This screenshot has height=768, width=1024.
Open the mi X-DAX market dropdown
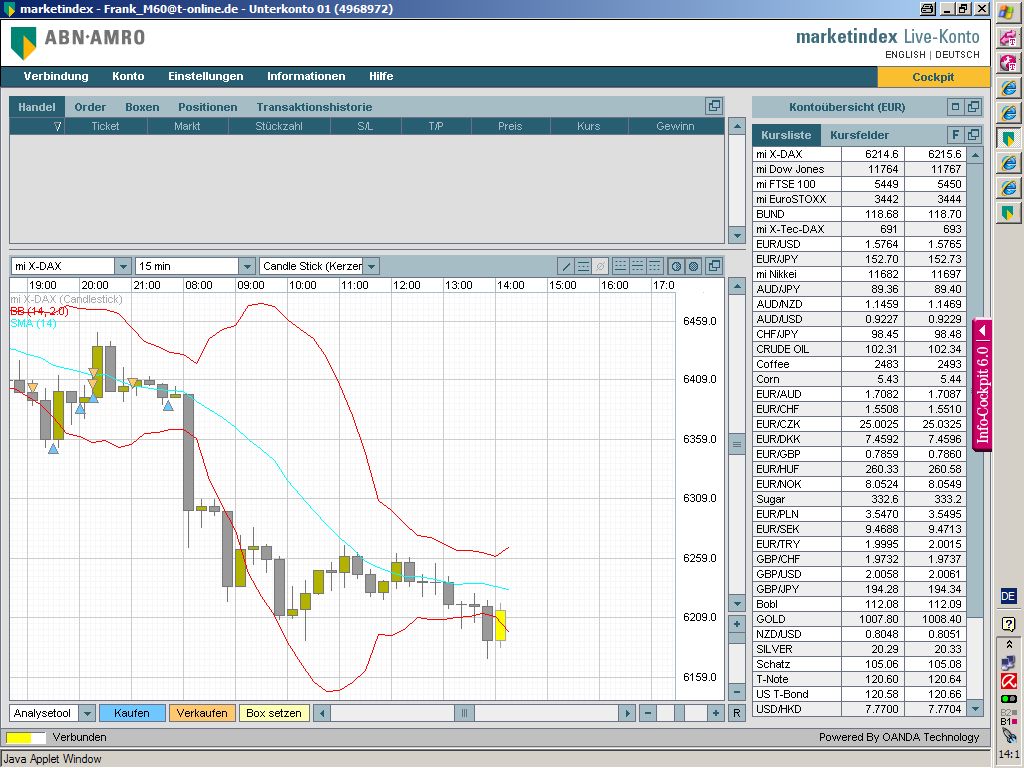[123, 266]
